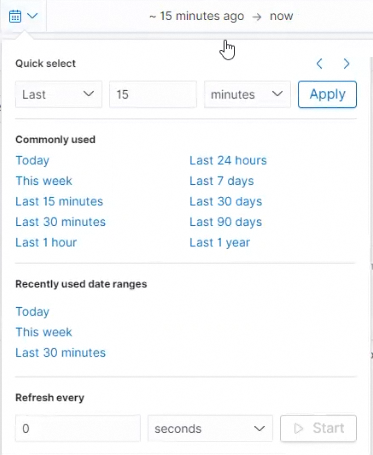Focus the refresh interval field showing 0
Image resolution: width=373 pixels, height=455 pixels.
[78, 428]
